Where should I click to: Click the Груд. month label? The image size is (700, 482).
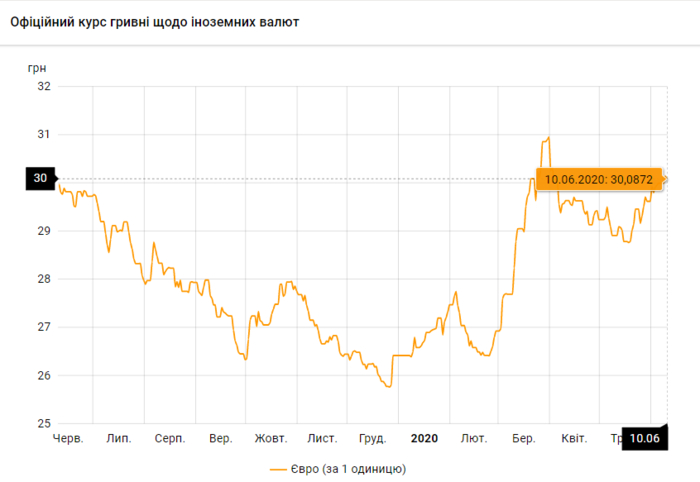372,438
